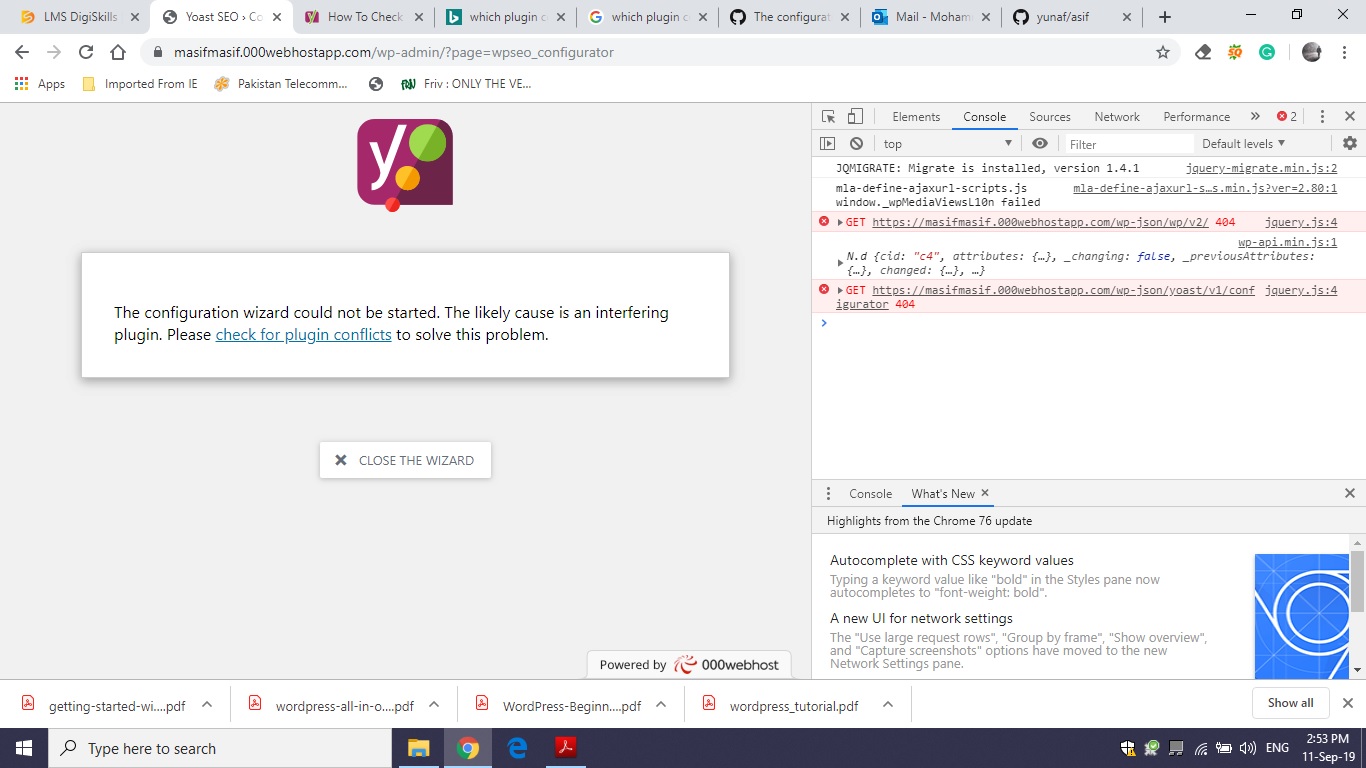Open the Friv bookmark
The width and height of the screenshot is (1366, 768).
click(x=466, y=84)
